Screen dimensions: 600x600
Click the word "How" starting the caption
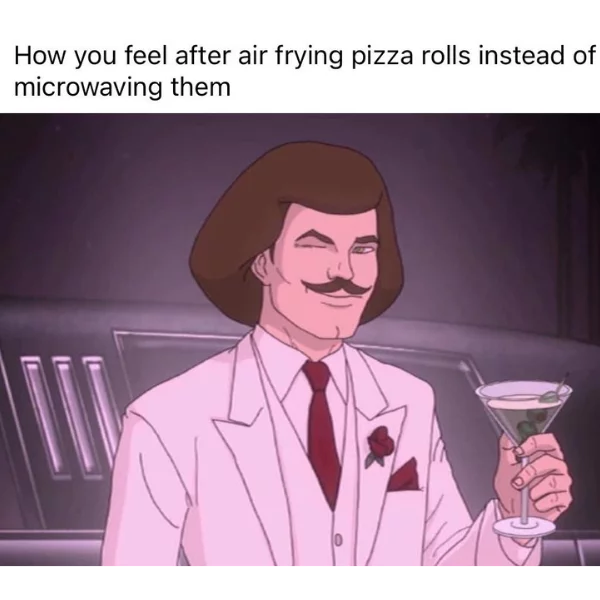(x=40, y=56)
